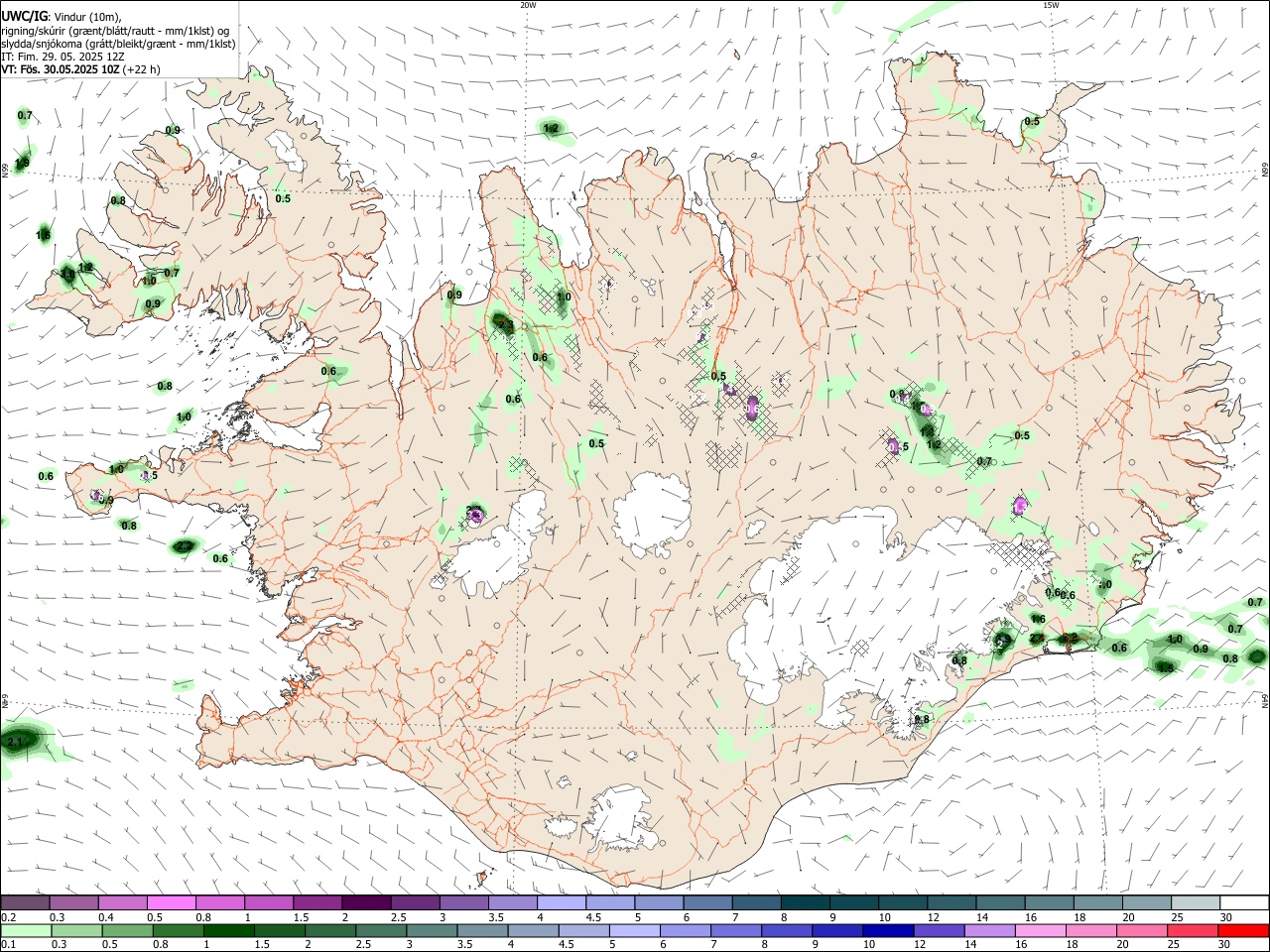The width and height of the screenshot is (1270, 952).
Task: Click the 'IT: Fim. 29. 05. 2025 12Z' line
Action: (x=63, y=57)
